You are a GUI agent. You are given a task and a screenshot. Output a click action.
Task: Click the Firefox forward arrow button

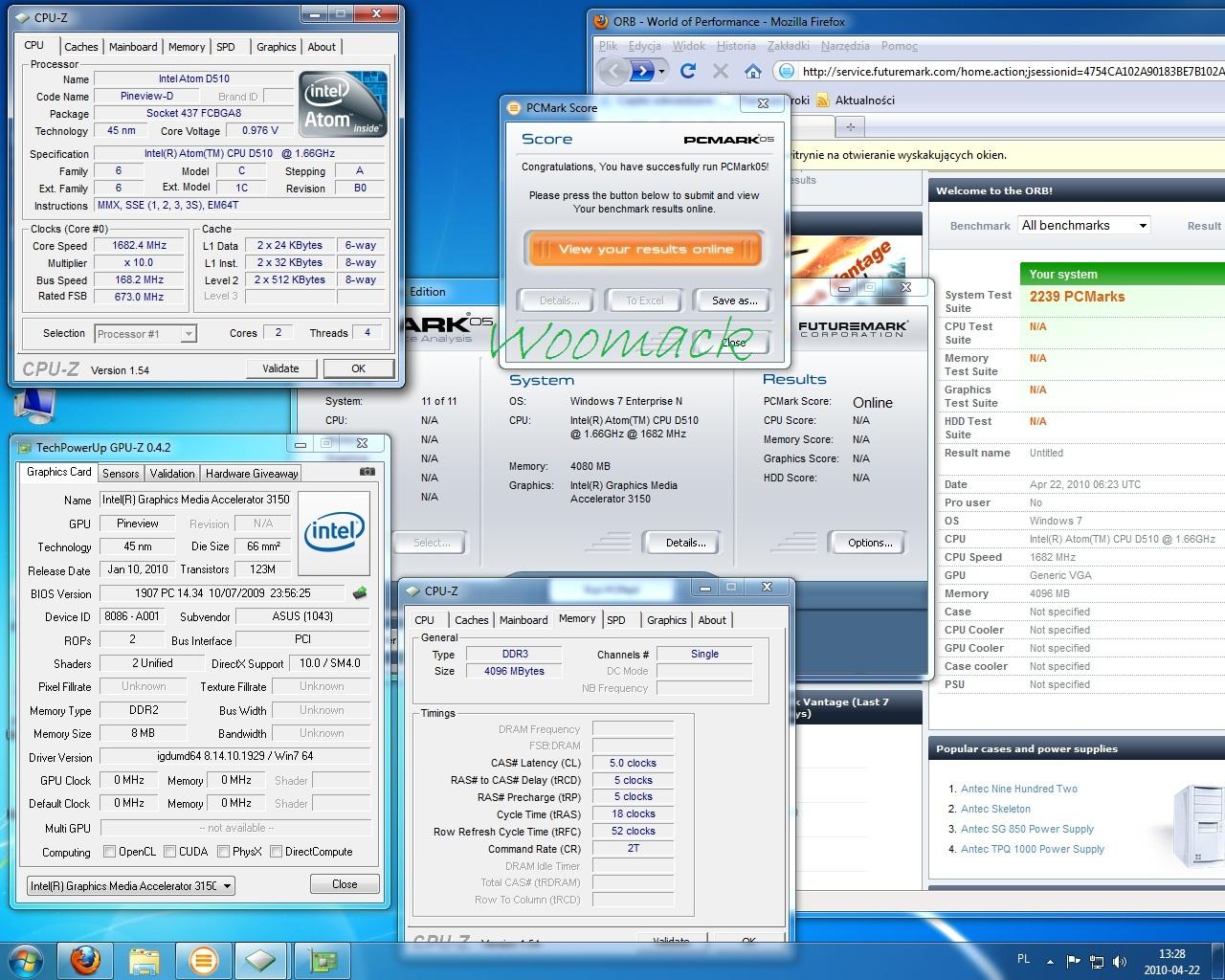[642, 71]
